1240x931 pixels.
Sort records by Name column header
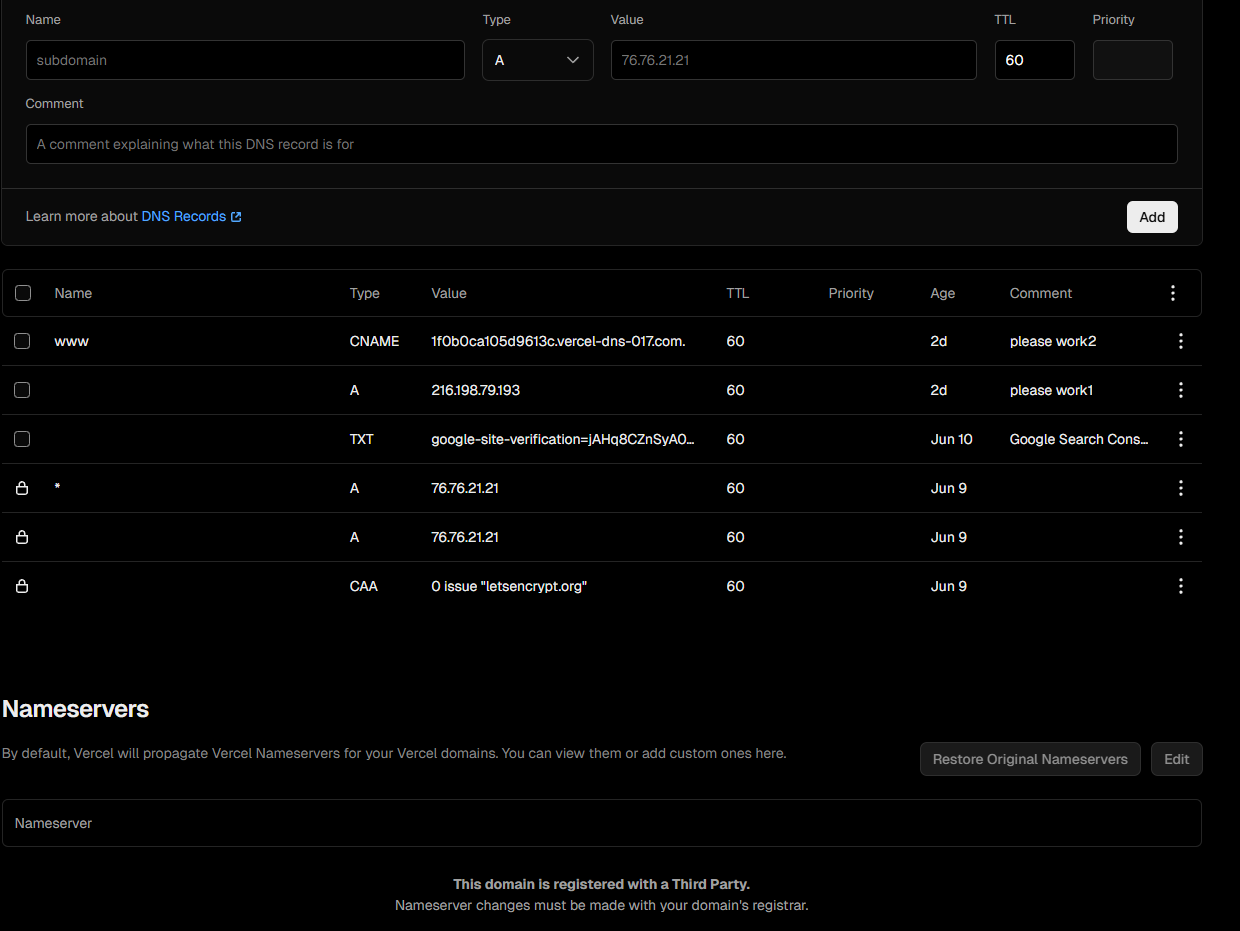pyautogui.click(x=73, y=293)
